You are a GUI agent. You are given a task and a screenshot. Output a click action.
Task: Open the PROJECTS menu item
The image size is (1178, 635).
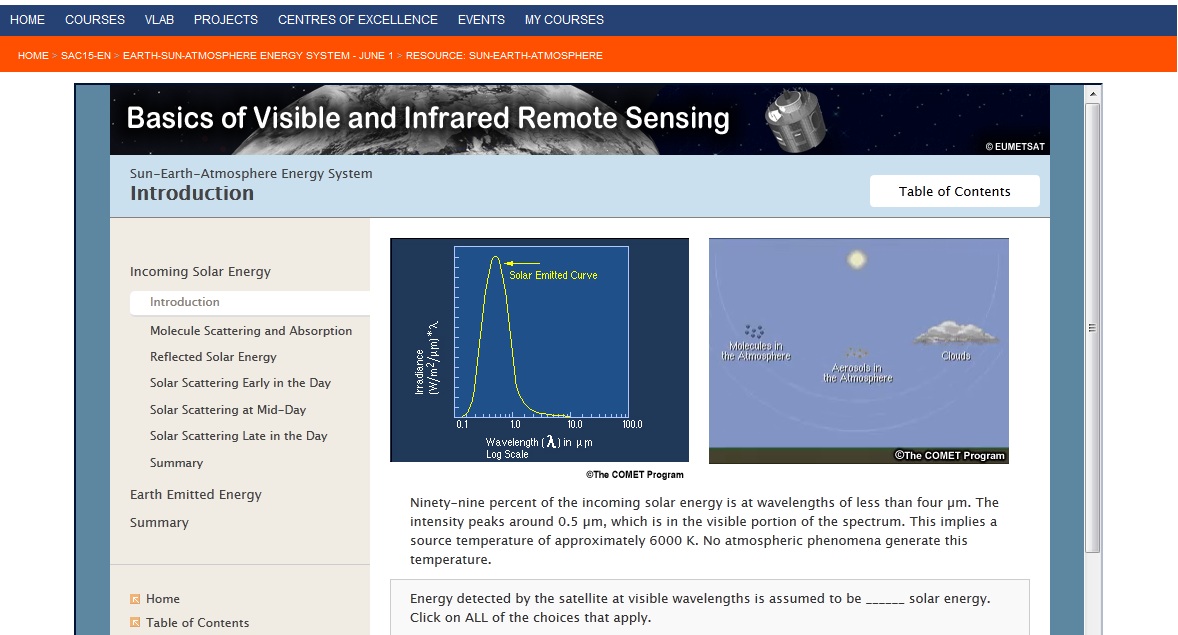pyautogui.click(x=225, y=20)
